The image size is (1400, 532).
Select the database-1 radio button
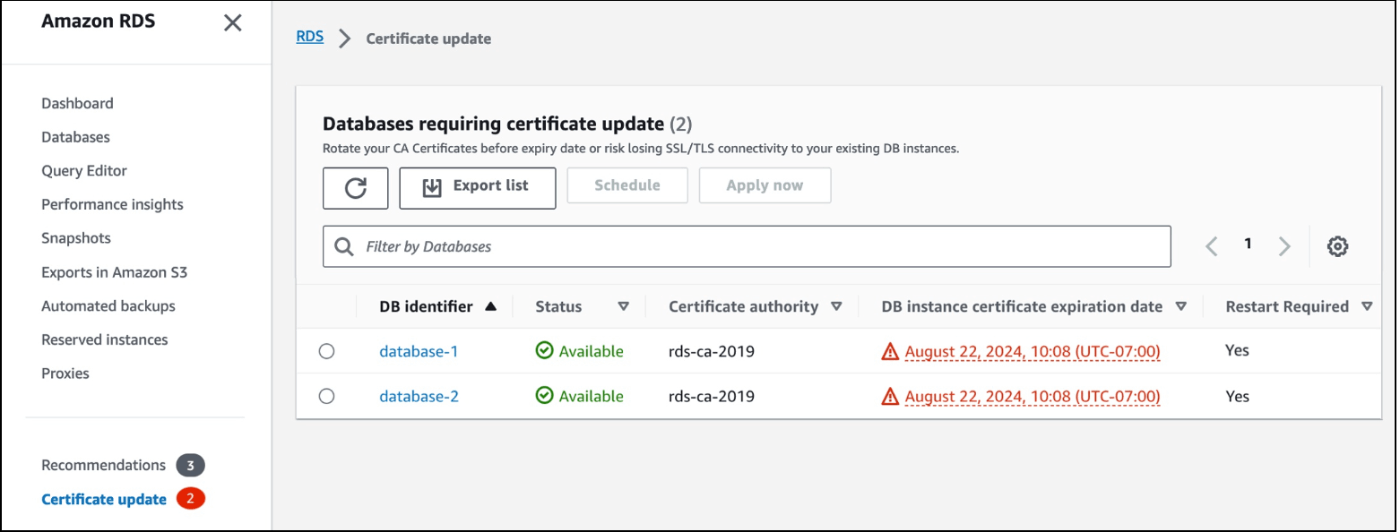[x=326, y=351]
